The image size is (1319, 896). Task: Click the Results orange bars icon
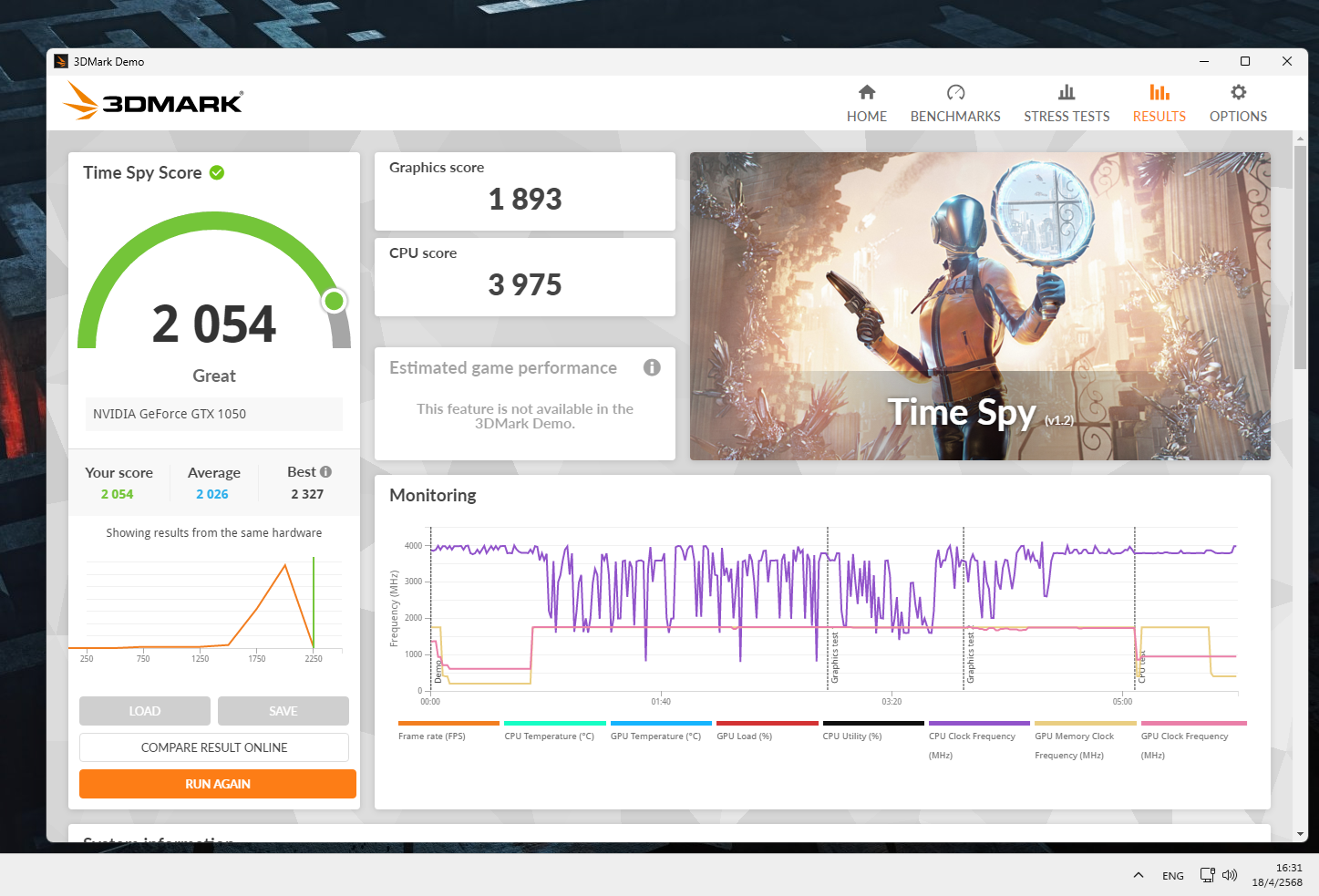click(x=1159, y=92)
